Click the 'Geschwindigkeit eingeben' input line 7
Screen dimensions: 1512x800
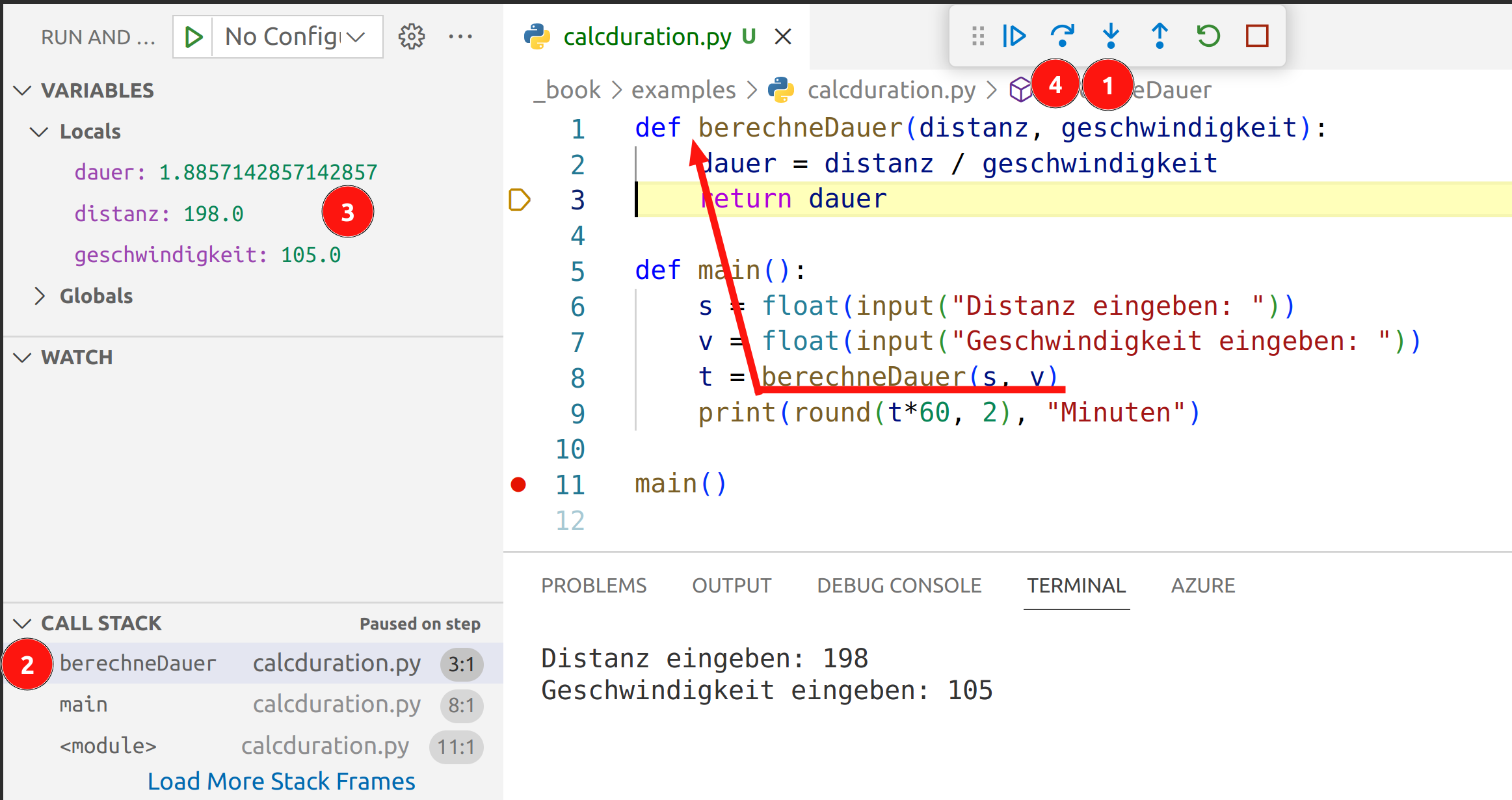pos(1059,341)
